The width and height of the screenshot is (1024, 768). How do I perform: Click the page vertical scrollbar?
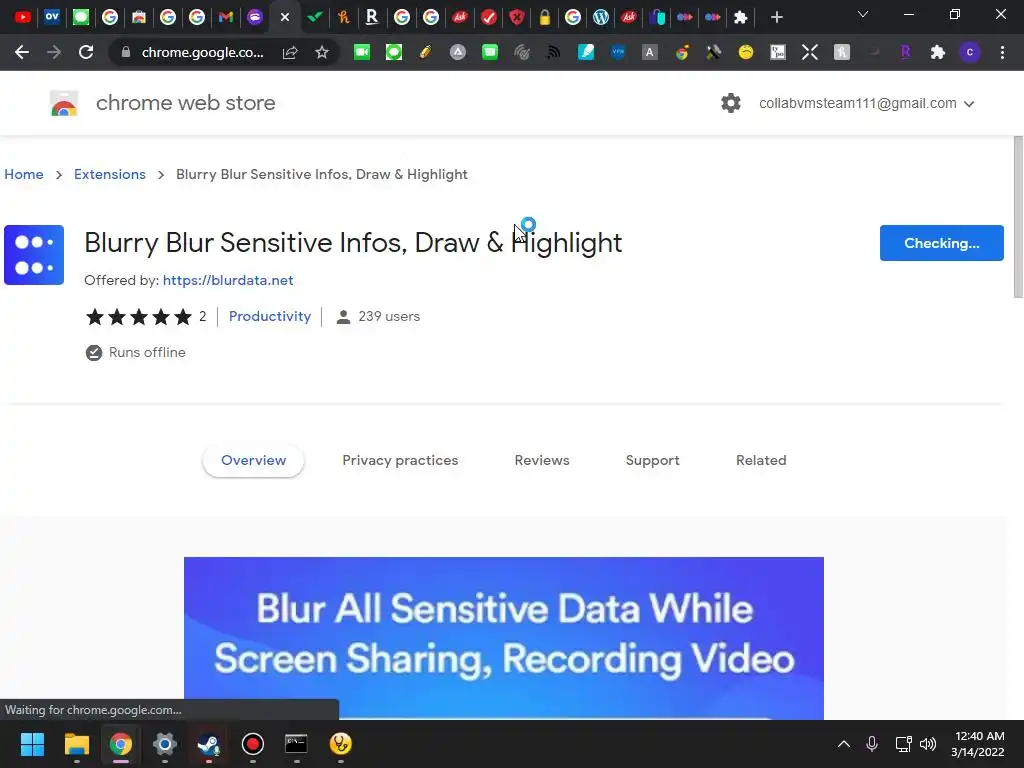1018,217
